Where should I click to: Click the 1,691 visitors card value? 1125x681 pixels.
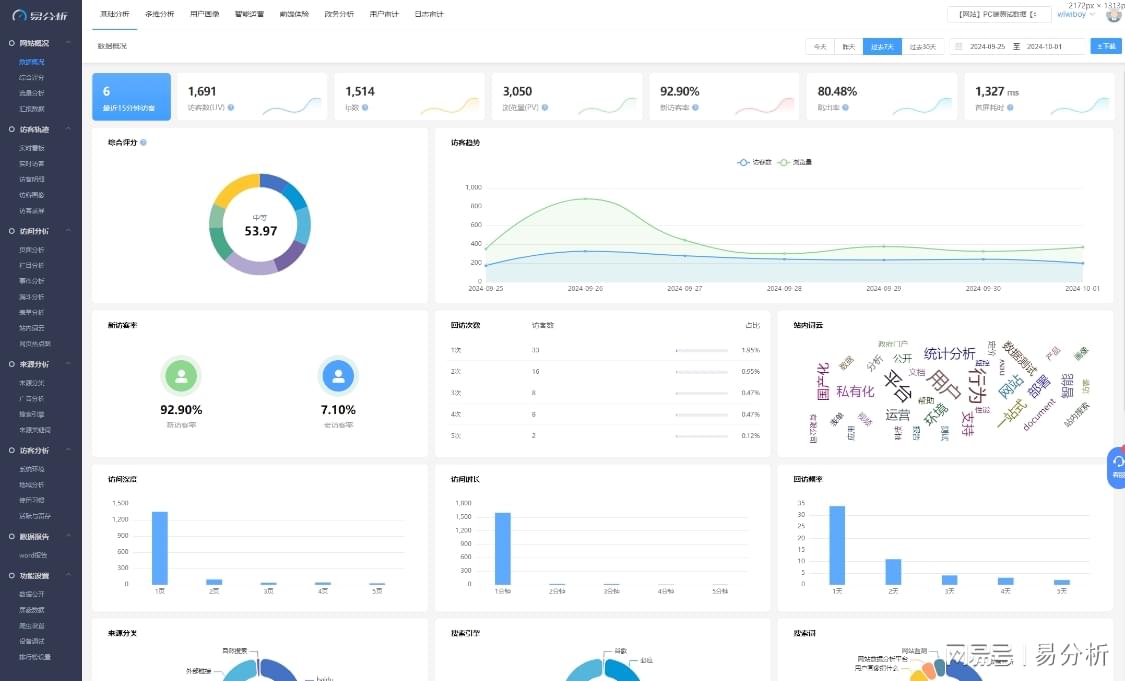pyautogui.click(x=202, y=92)
